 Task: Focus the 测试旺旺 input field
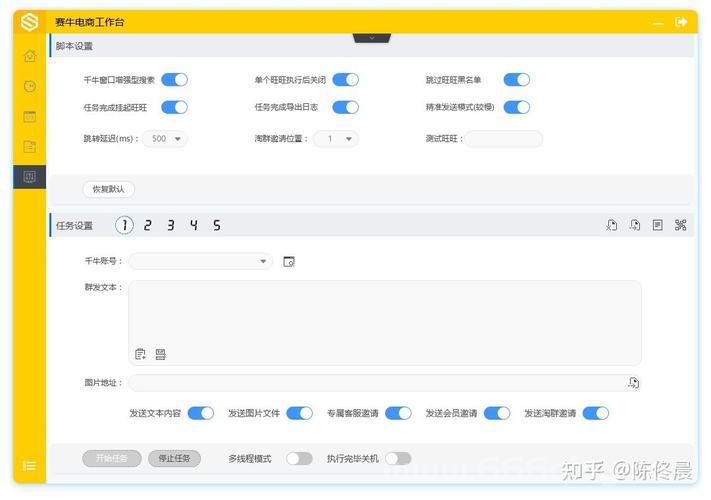[504, 139]
